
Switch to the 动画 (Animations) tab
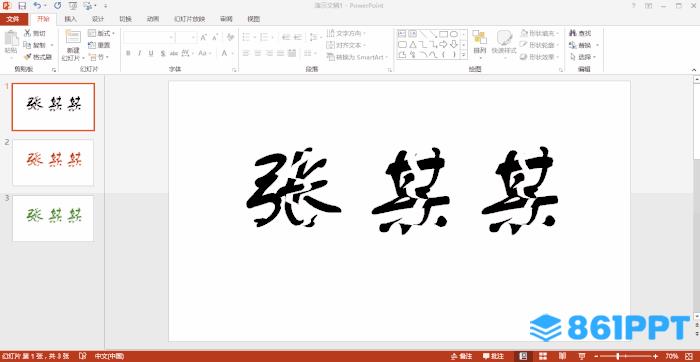point(153,19)
